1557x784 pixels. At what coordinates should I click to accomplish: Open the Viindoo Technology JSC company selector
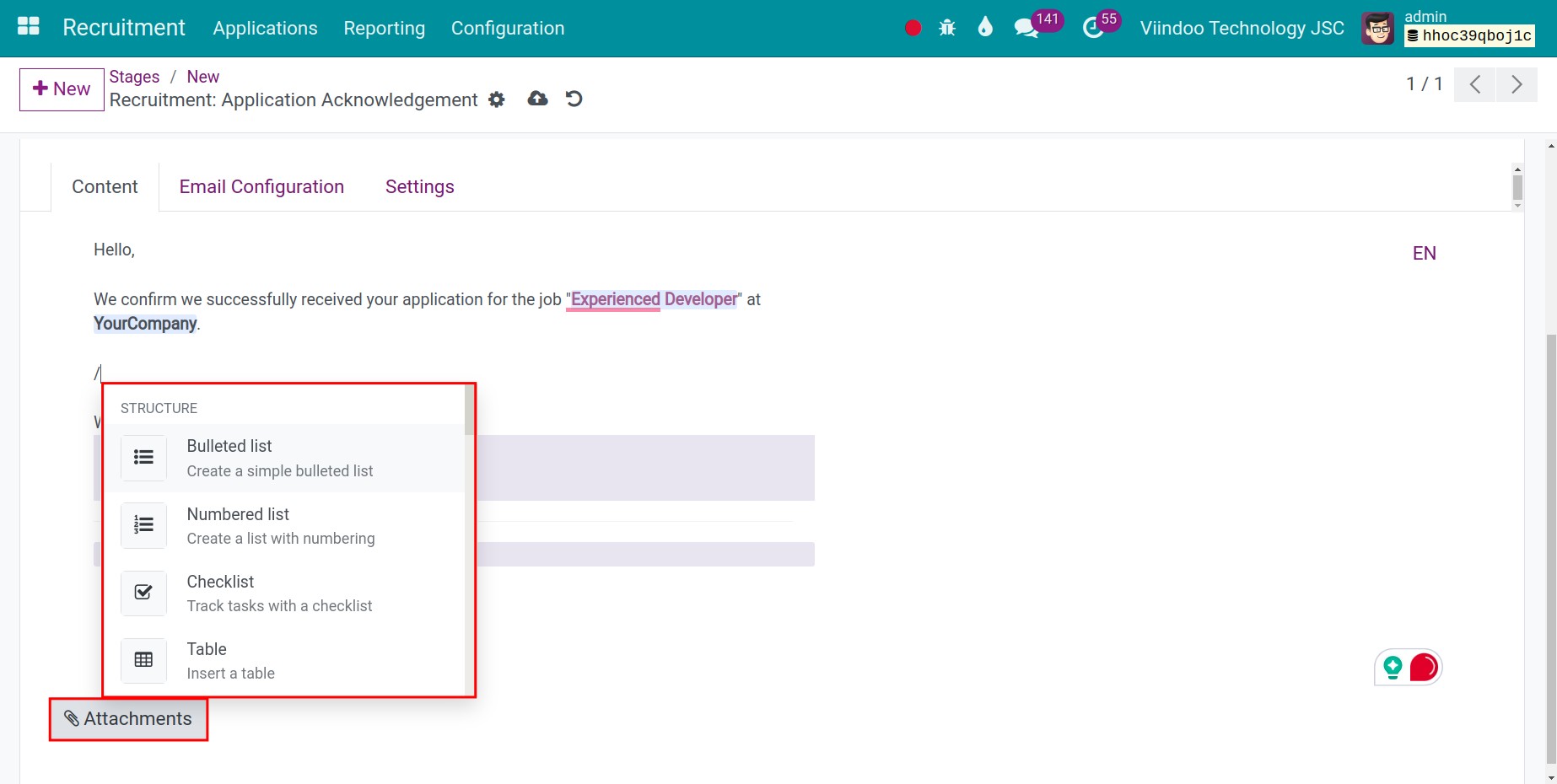pyautogui.click(x=1240, y=28)
